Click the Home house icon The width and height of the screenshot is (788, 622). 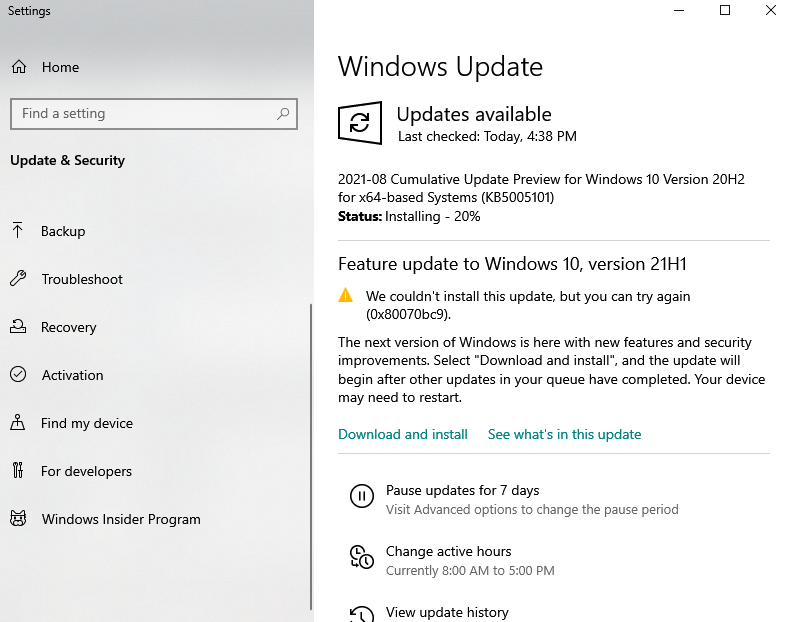(19, 67)
